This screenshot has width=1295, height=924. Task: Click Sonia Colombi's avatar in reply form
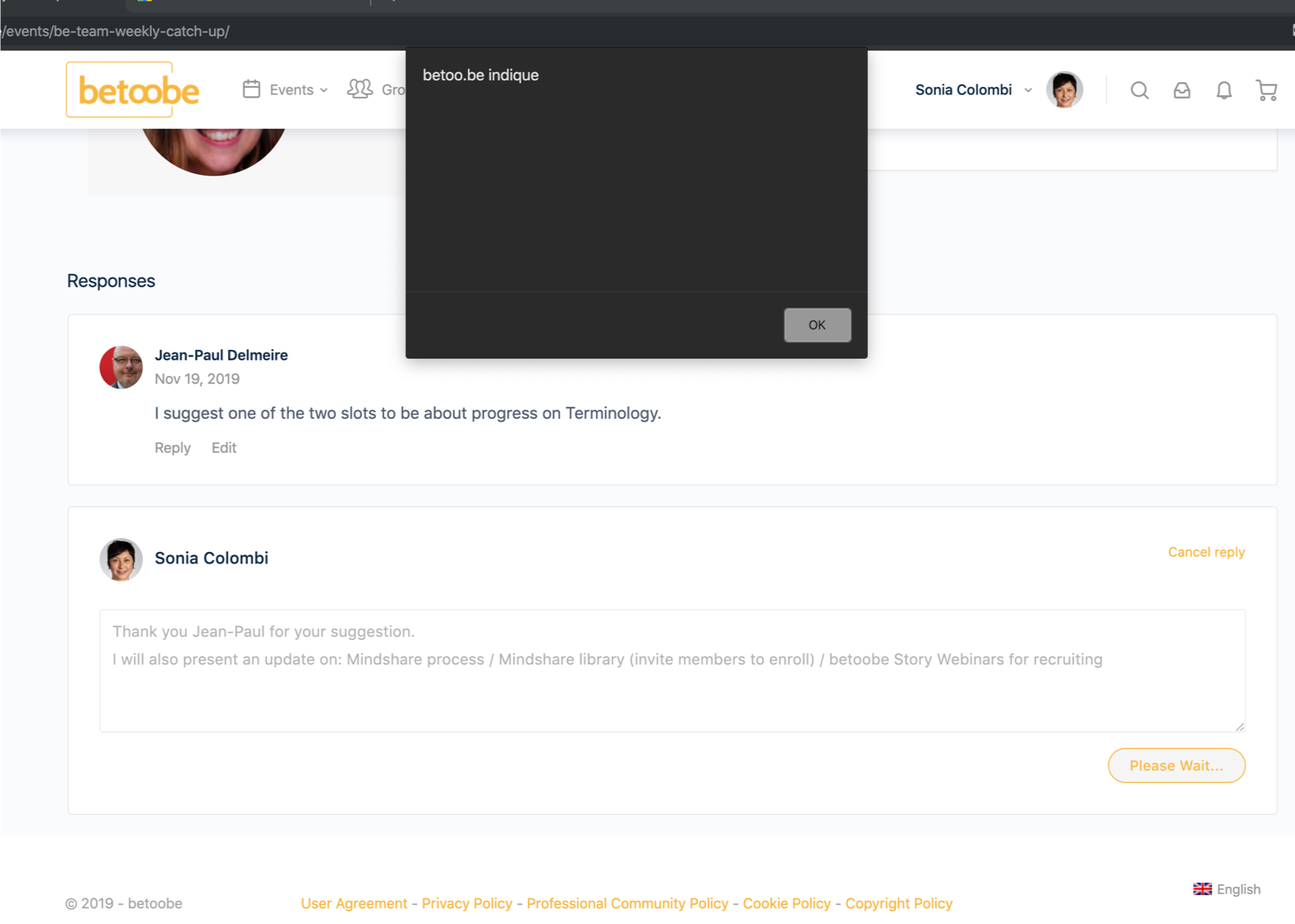(121, 559)
